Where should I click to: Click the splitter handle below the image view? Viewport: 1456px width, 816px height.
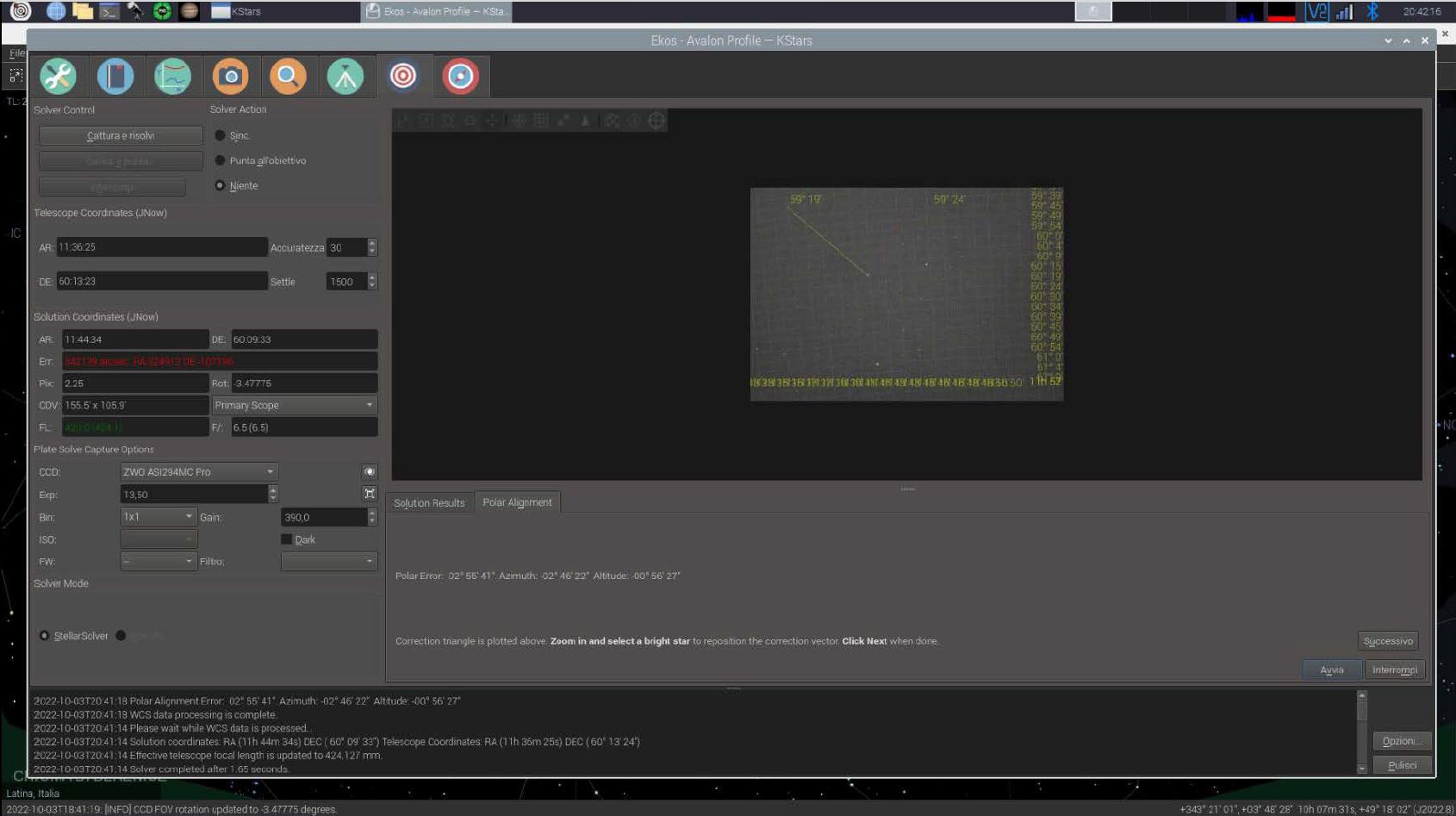(x=908, y=489)
